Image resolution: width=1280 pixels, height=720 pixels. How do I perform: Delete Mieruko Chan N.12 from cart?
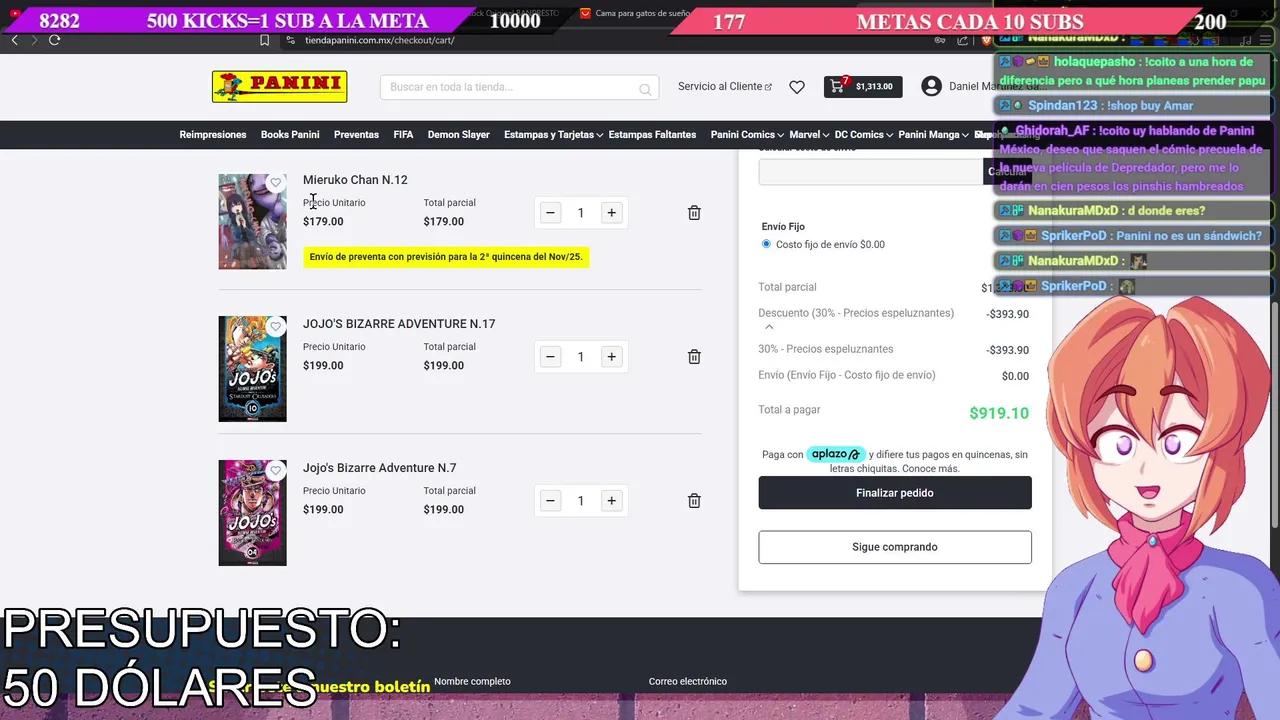pos(694,212)
